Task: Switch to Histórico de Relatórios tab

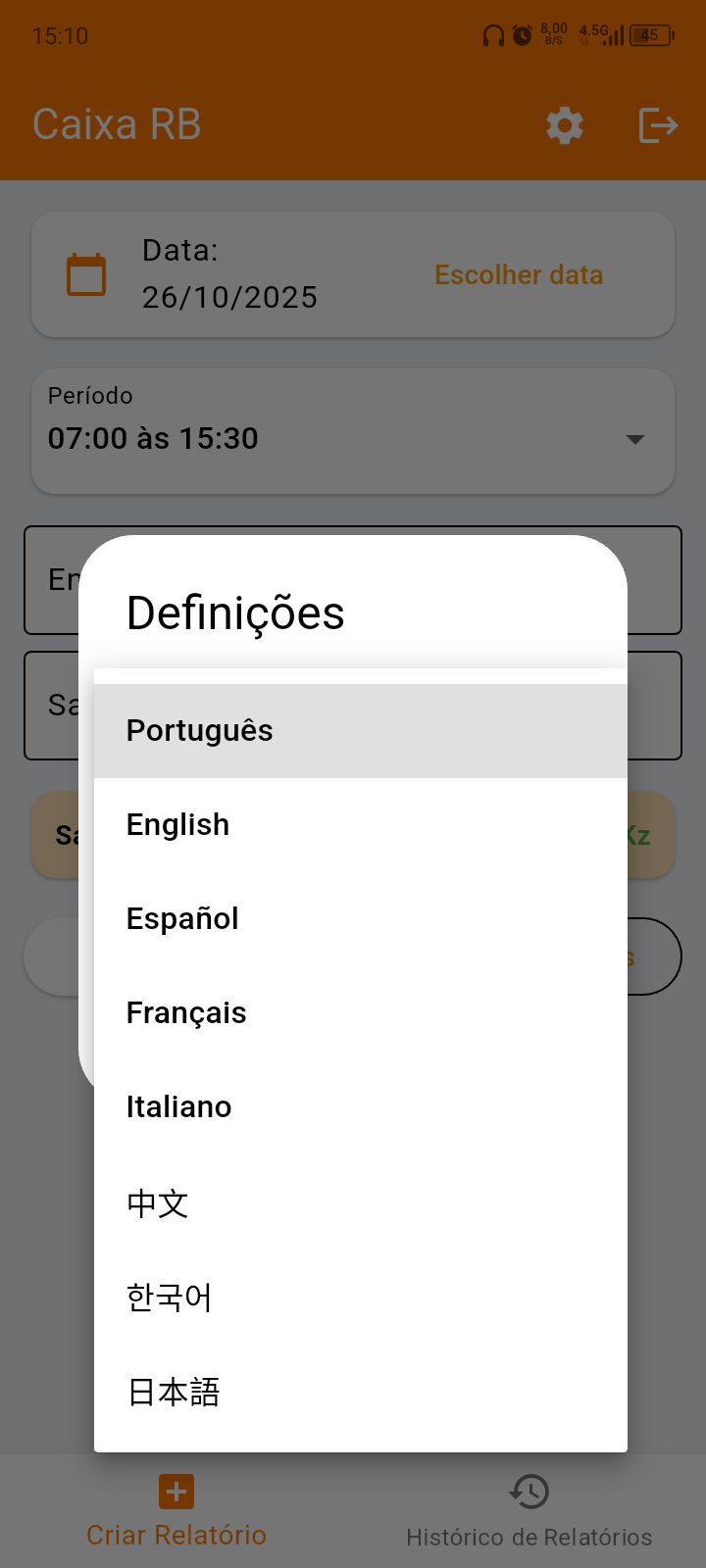Action: coord(529,1537)
